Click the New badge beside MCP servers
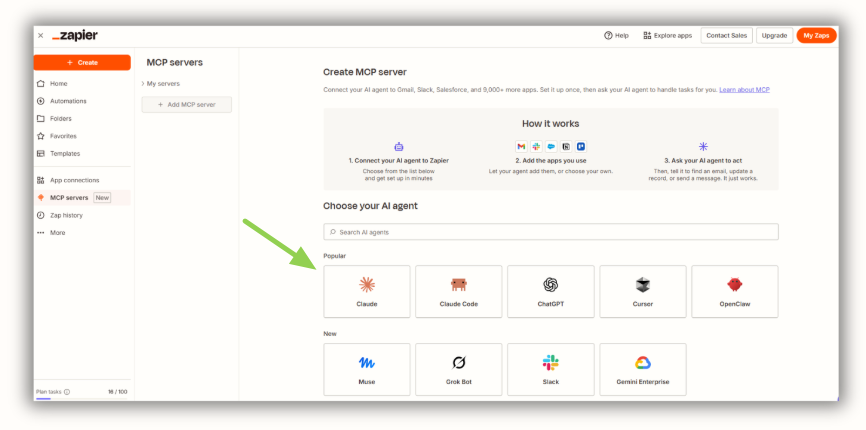The width and height of the screenshot is (866, 430). tap(102, 198)
